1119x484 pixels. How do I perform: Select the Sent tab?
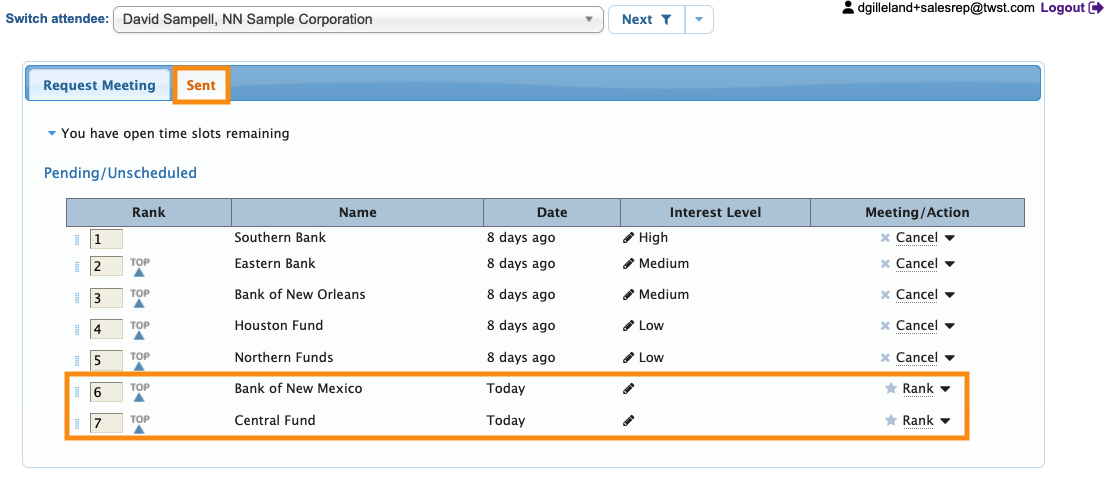(x=201, y=85)
